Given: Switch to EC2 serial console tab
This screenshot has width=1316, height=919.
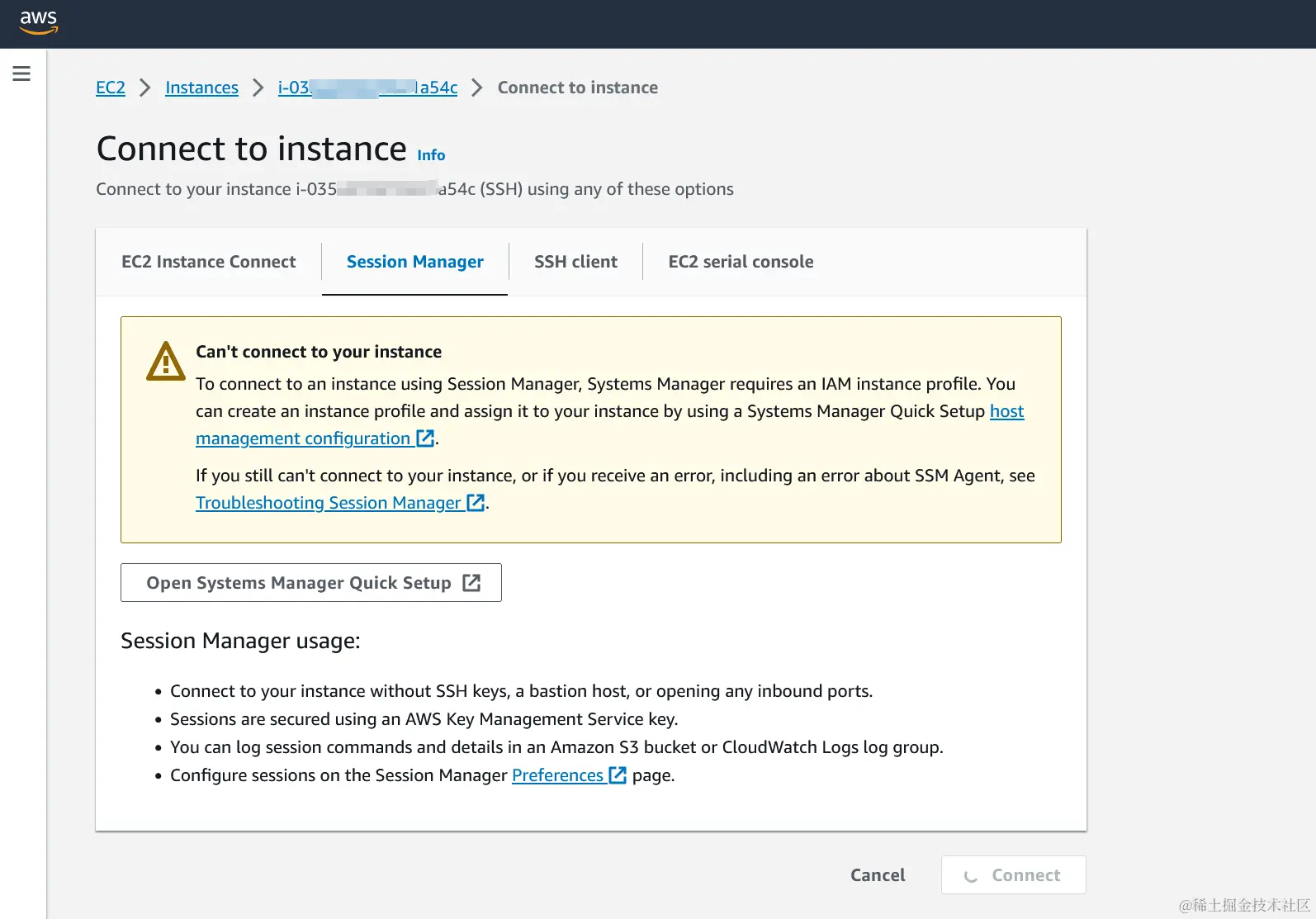Looking at the screenshot, I should click(x=741, y=262).
